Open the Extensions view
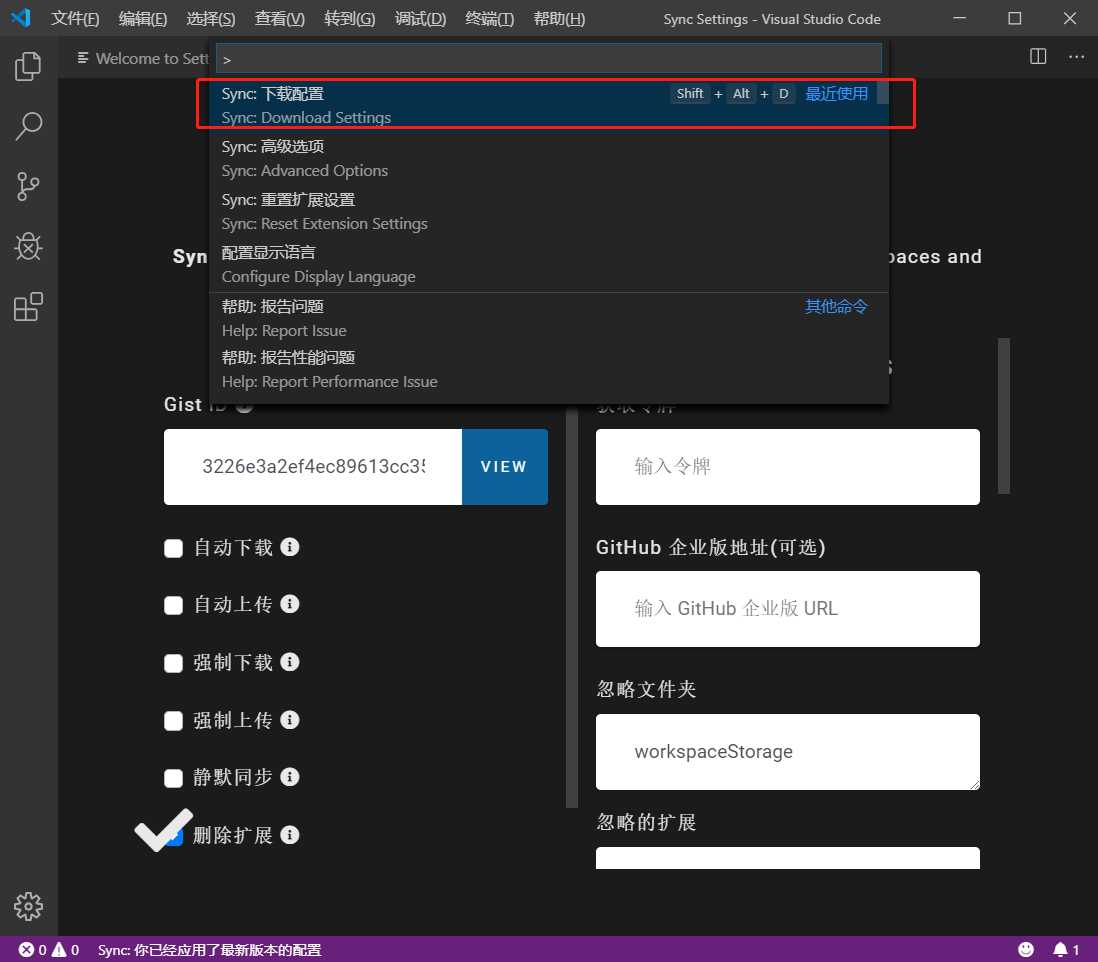The height and width of the screenshot is (962, 1098). [x=28, y=307]
